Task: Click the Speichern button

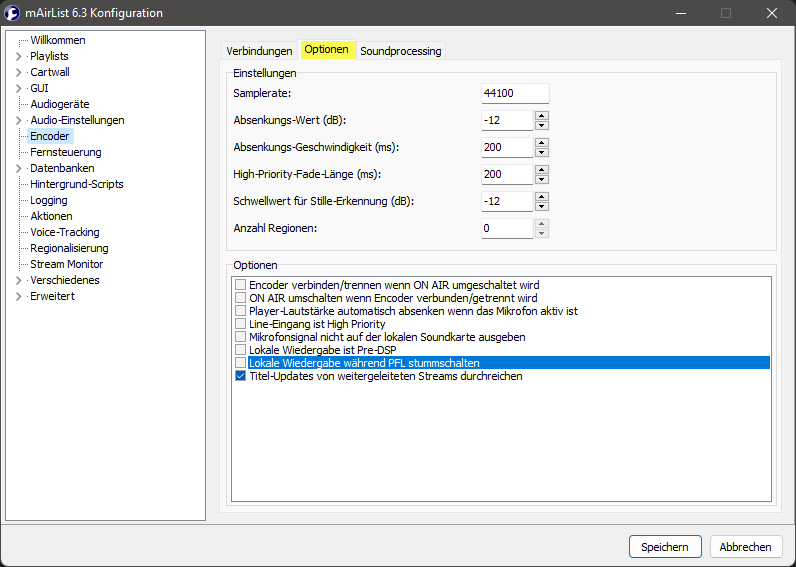Action: click(665, 547)
